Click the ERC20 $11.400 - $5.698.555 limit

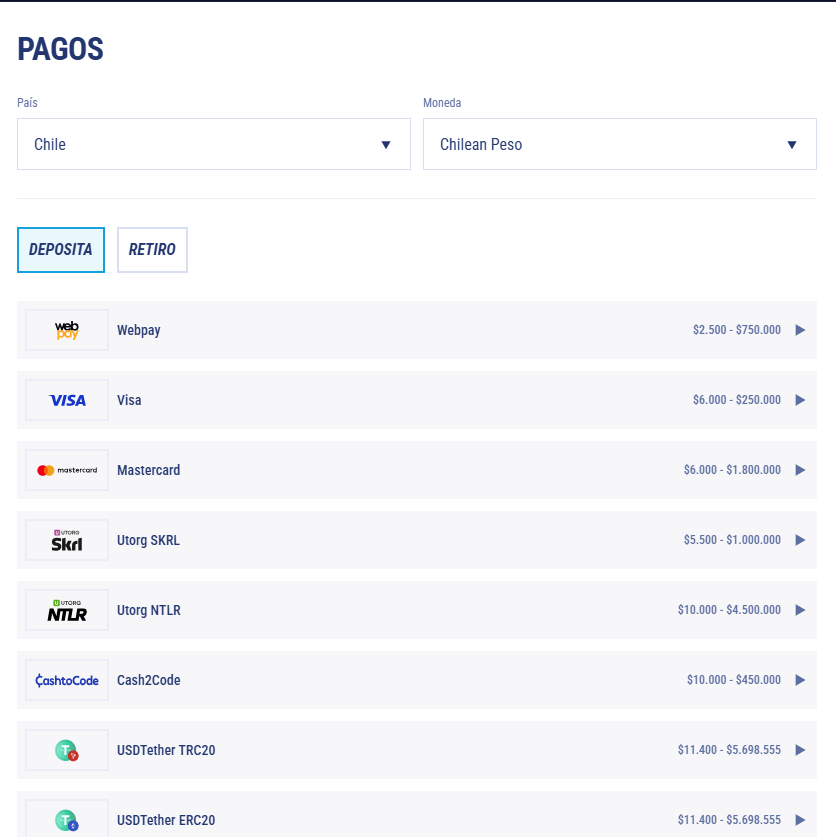pyautogui.click(x=729, y=819)
